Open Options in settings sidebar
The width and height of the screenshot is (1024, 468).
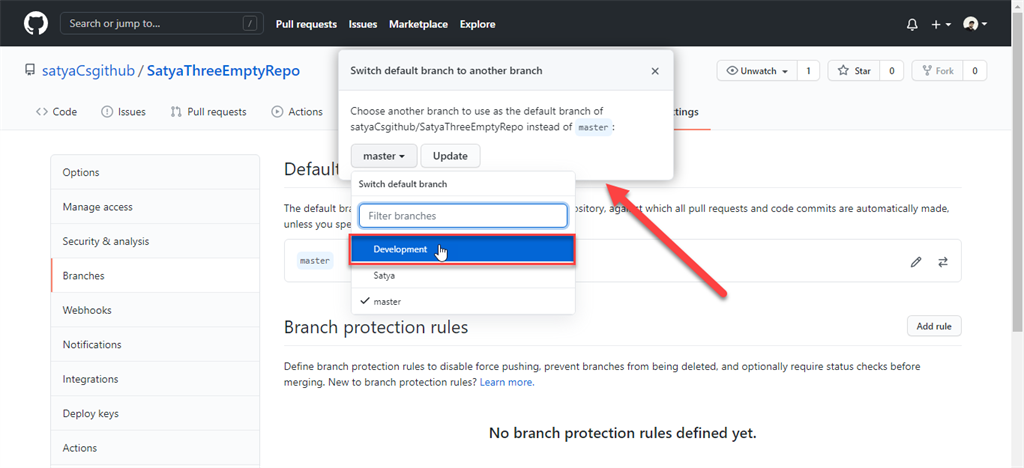click(x=155, y=172)
